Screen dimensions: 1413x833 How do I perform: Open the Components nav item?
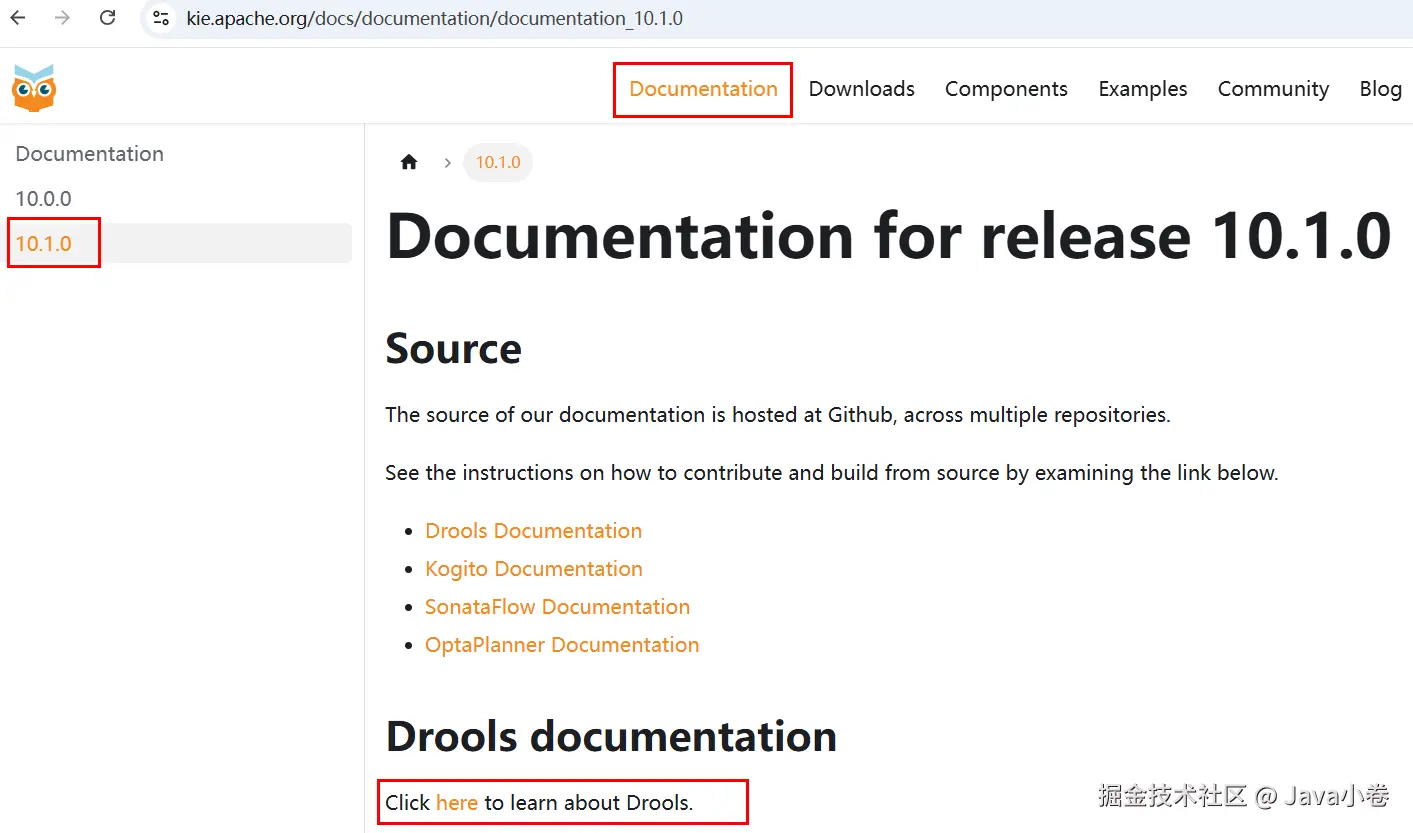pos(1006,89)
